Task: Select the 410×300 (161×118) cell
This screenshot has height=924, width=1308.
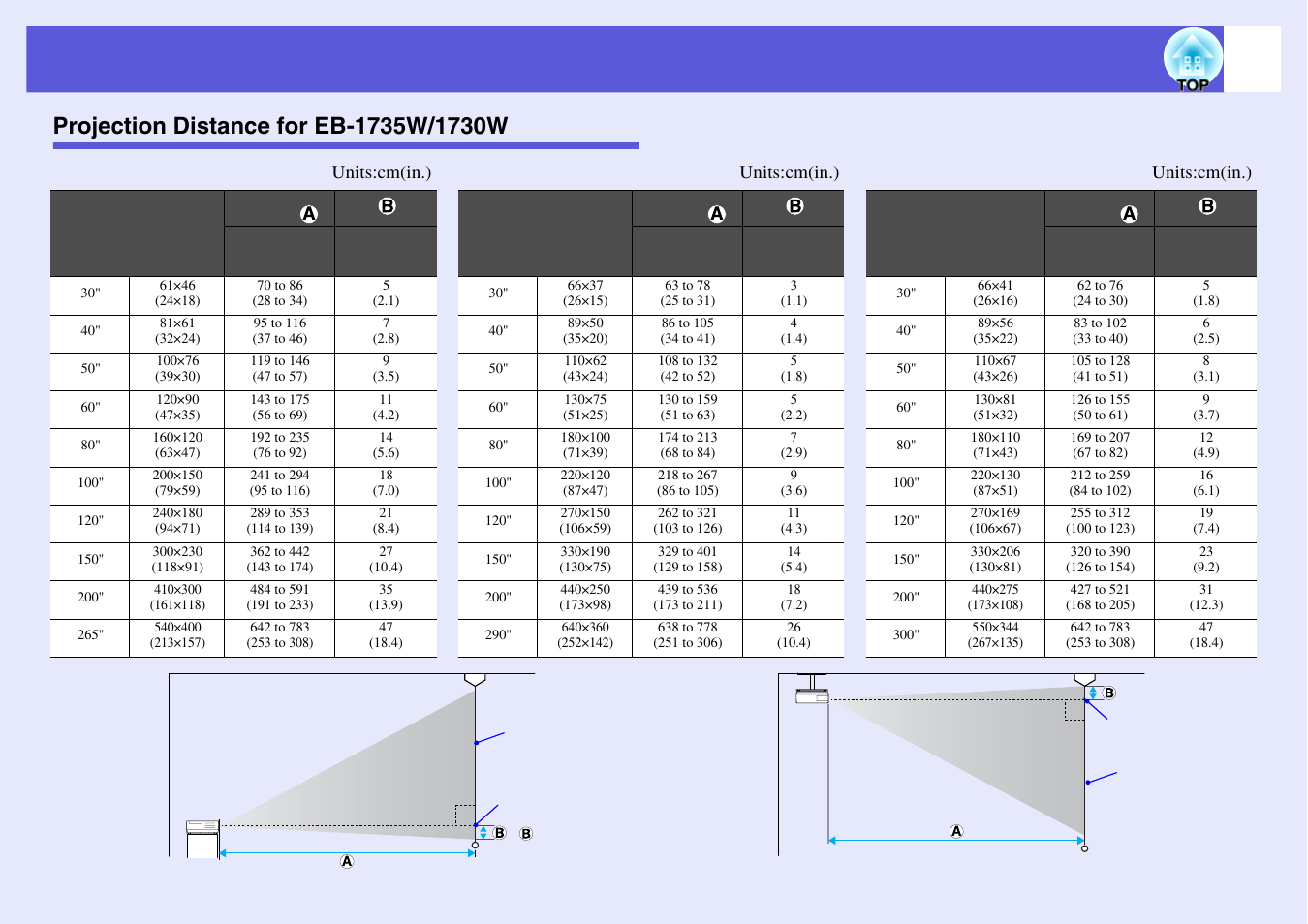Action: pyautogui.click(x=177, y=598)
